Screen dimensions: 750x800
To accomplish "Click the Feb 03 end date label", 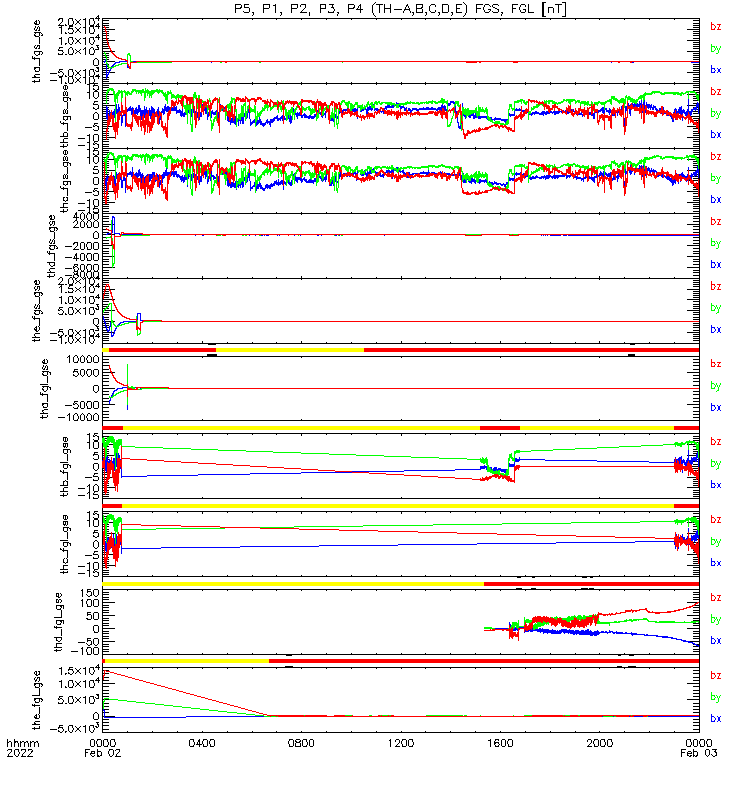I will pyautogui.click(x=698, y=753).
